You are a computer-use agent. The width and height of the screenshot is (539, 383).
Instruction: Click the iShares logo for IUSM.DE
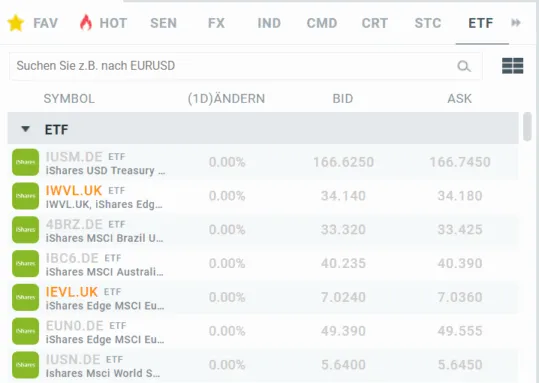coord(25,162)
